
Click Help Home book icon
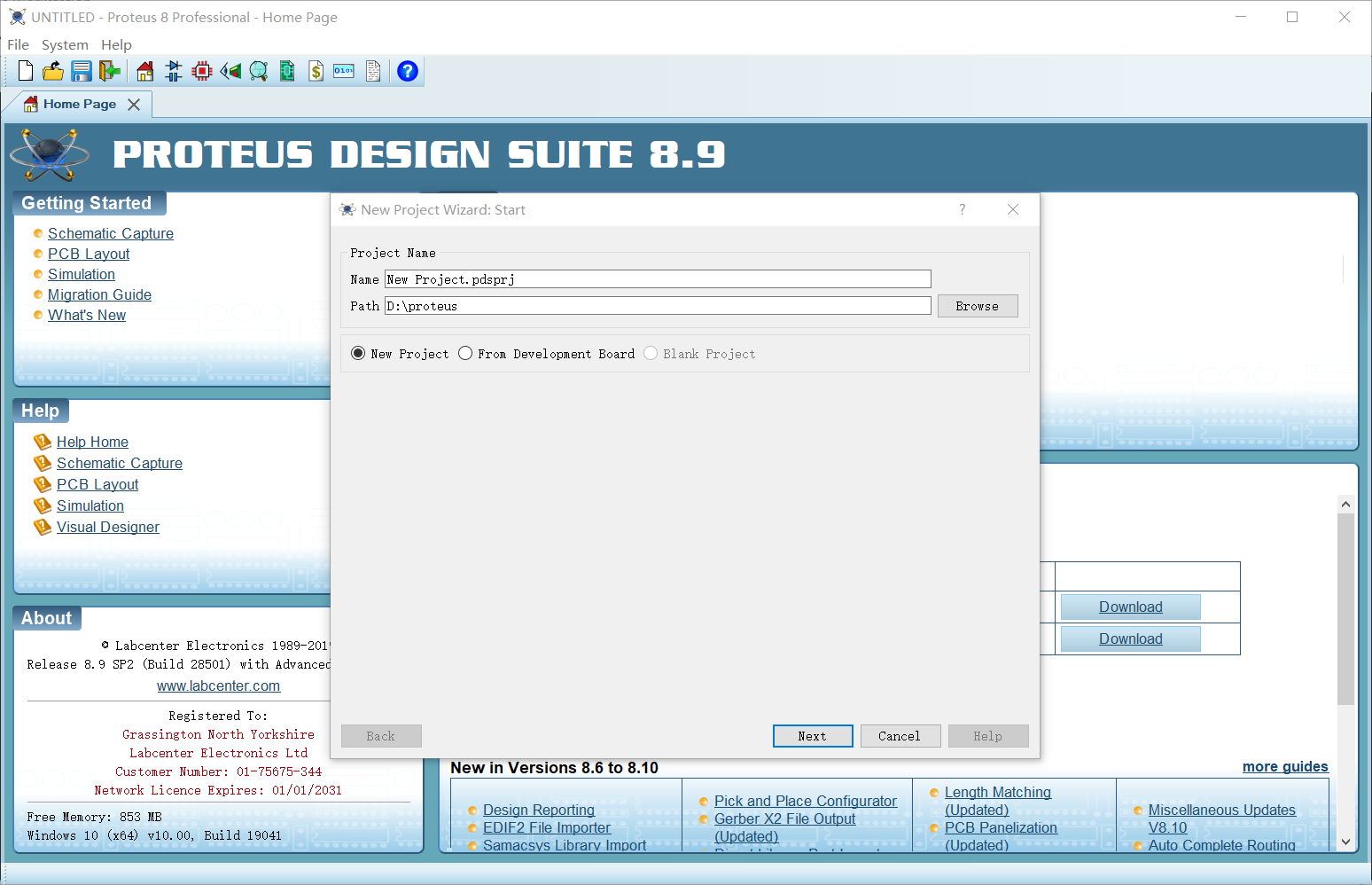pos(43,442)
